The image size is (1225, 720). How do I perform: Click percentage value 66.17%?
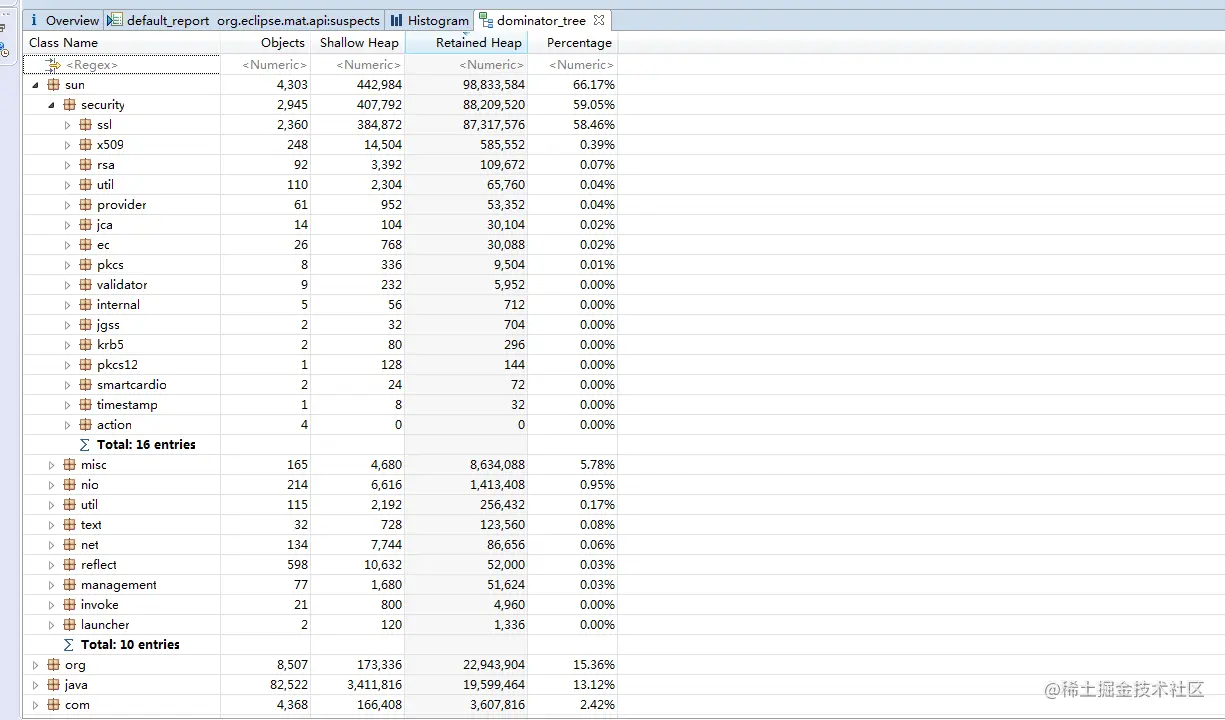[x=593, y=85]
